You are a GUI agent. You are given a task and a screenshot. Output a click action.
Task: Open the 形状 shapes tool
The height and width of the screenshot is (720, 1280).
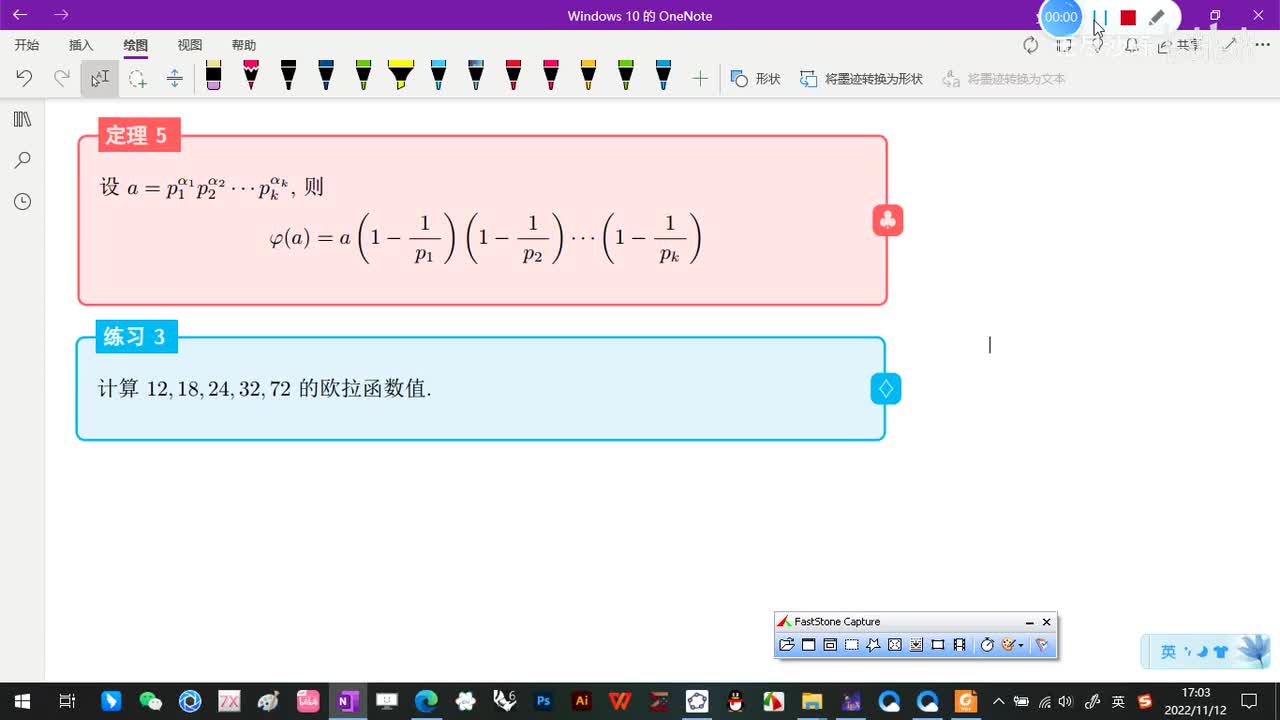755,78
